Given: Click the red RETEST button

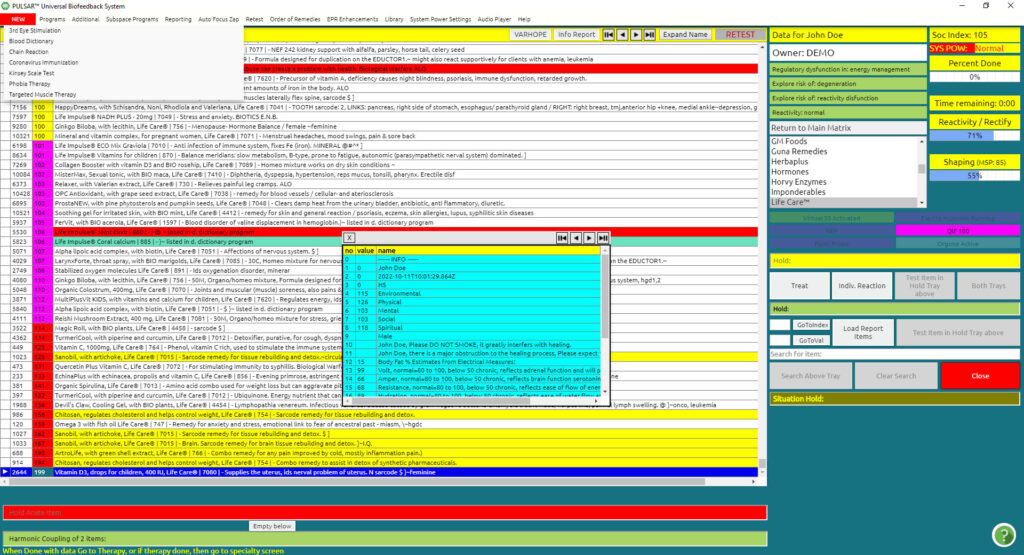Looking at the screenshot, I should [739, 35].
